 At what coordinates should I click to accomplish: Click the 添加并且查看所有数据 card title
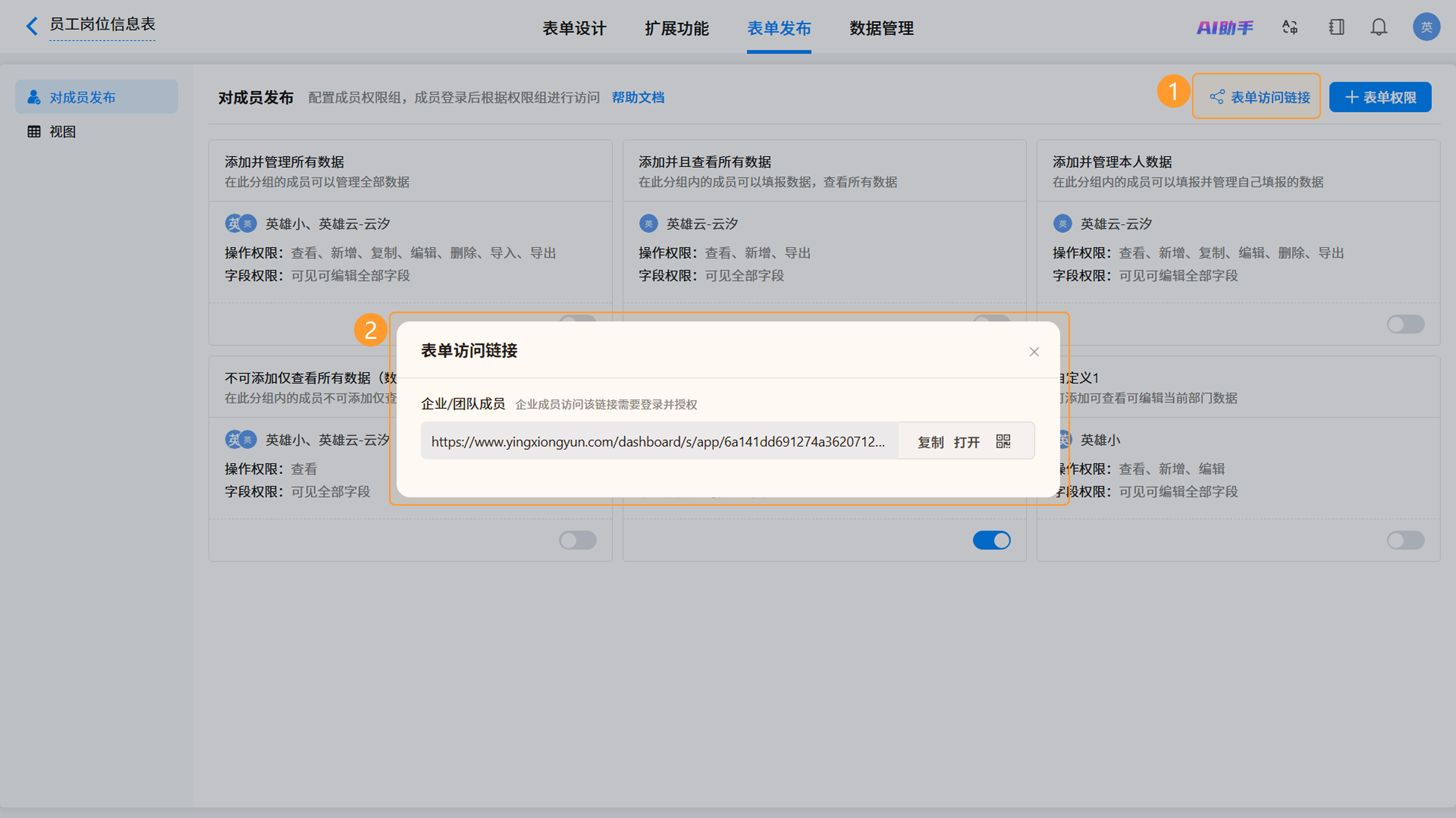705,162
